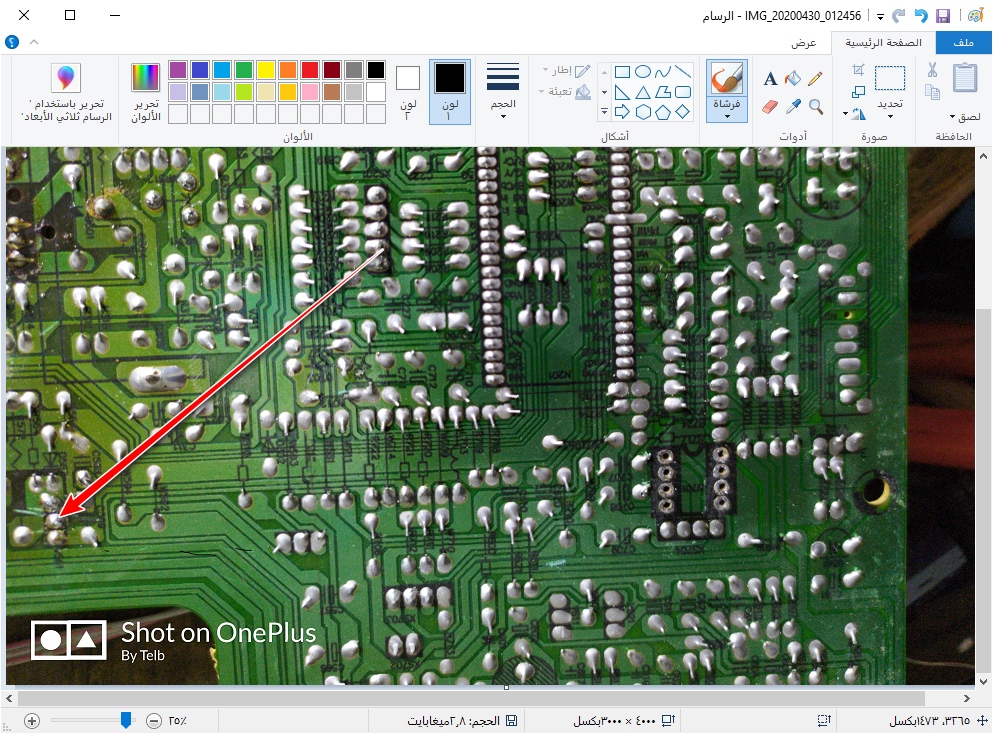Select the Rounded rectangle shape

(x=683, y=92)
